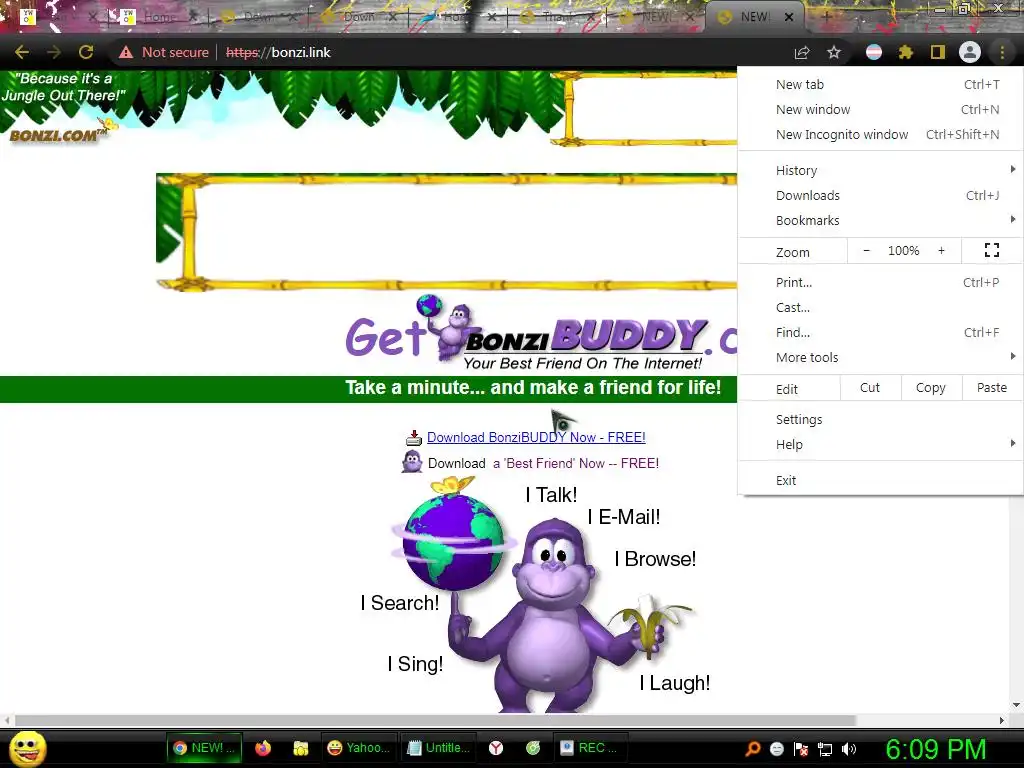This screenshot has height=768, width=1024.
Task: Click the 6:09 PM clock
Action: coord(935,749)
